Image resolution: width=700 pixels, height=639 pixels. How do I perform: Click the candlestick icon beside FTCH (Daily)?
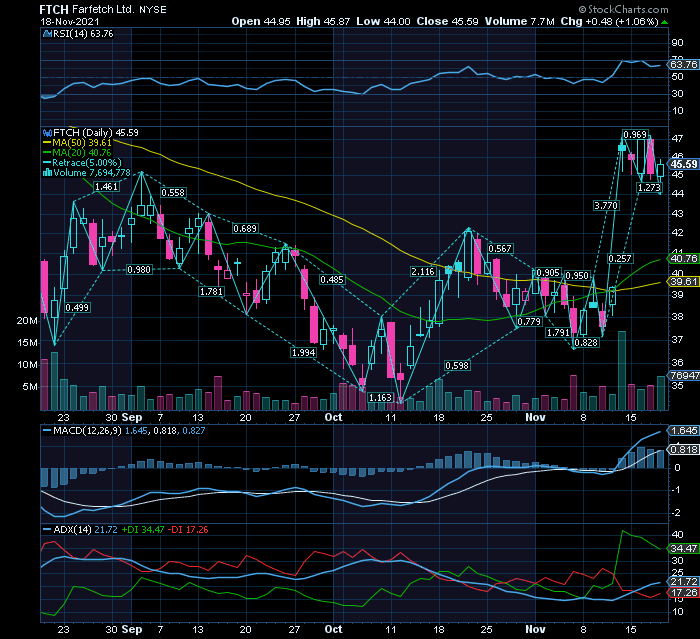47,133
